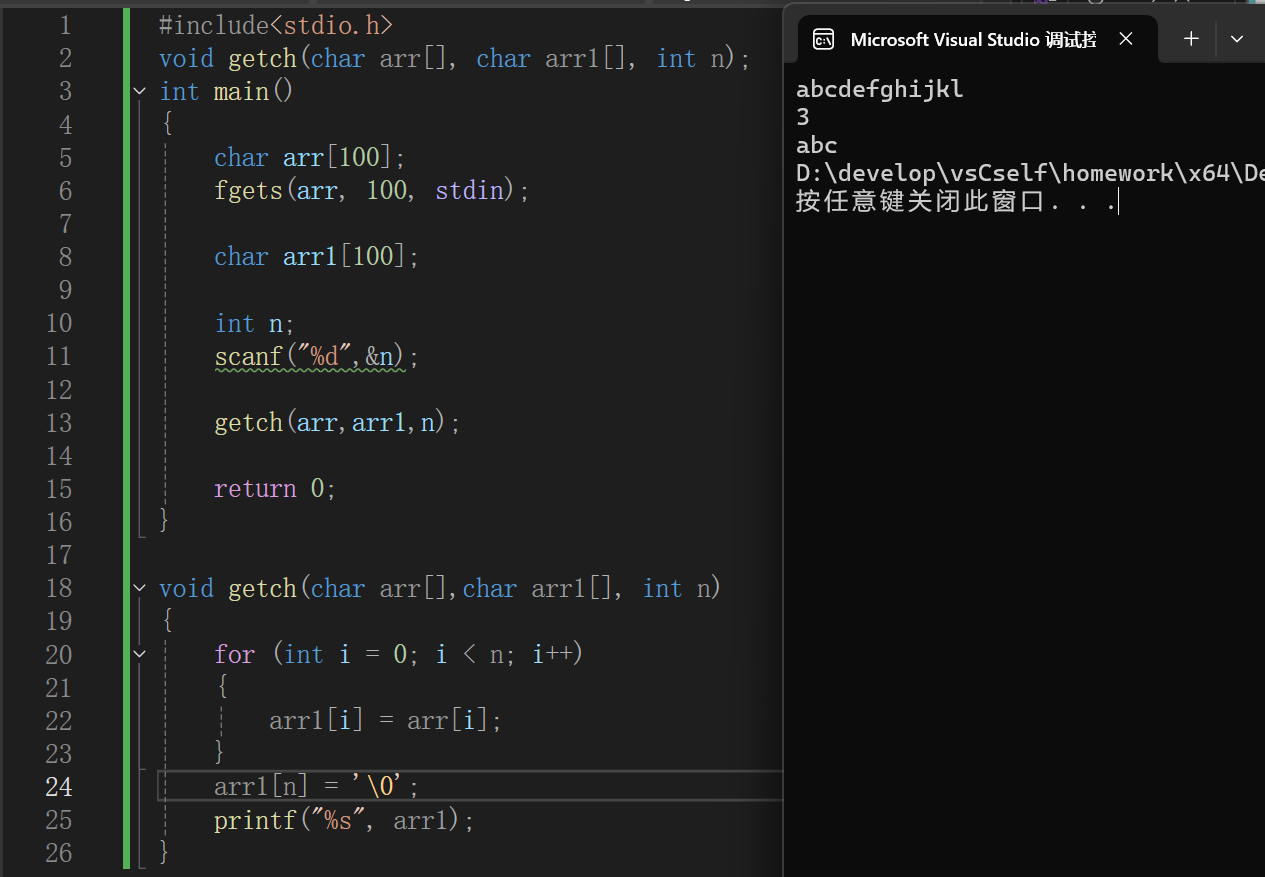Viewport: 1265px width, 877px height.
Task: Collapse the main function at line 3
Action: (x=140, y=91)
